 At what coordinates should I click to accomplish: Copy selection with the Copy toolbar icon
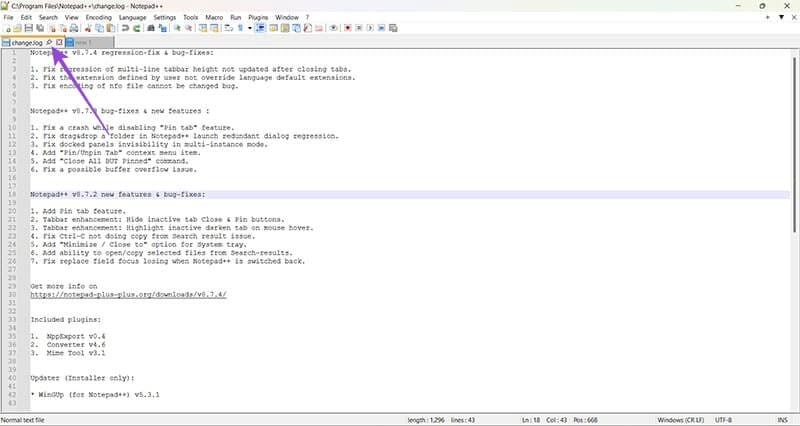pyautogui.click(x=99, y=28)
